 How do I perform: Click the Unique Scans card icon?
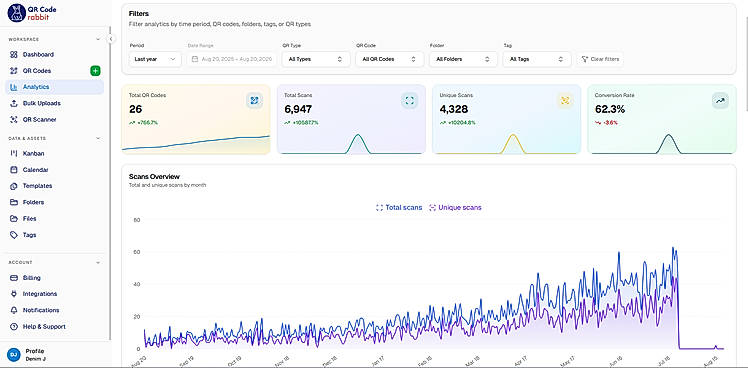[565, 100]
